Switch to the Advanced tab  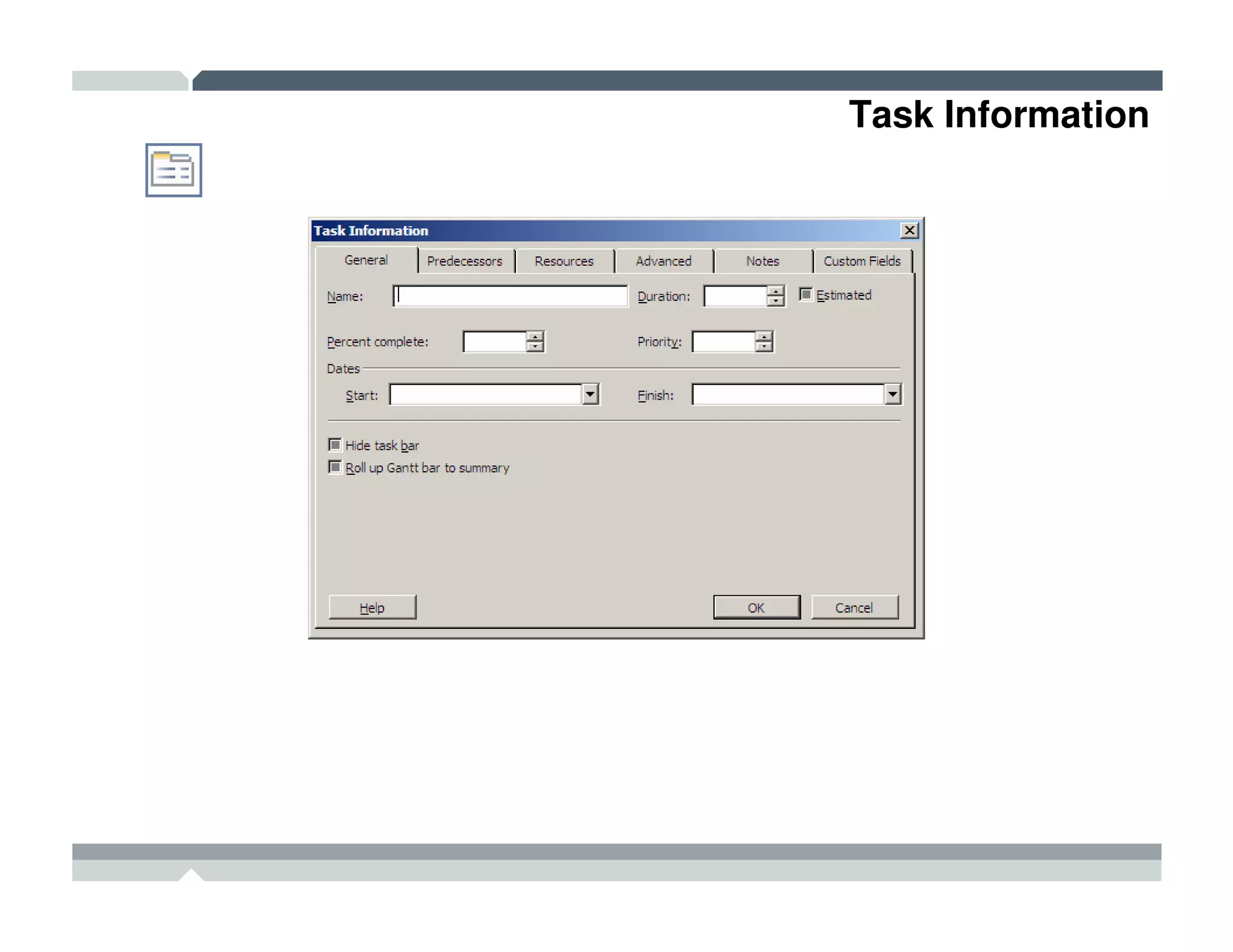[663, 261]
